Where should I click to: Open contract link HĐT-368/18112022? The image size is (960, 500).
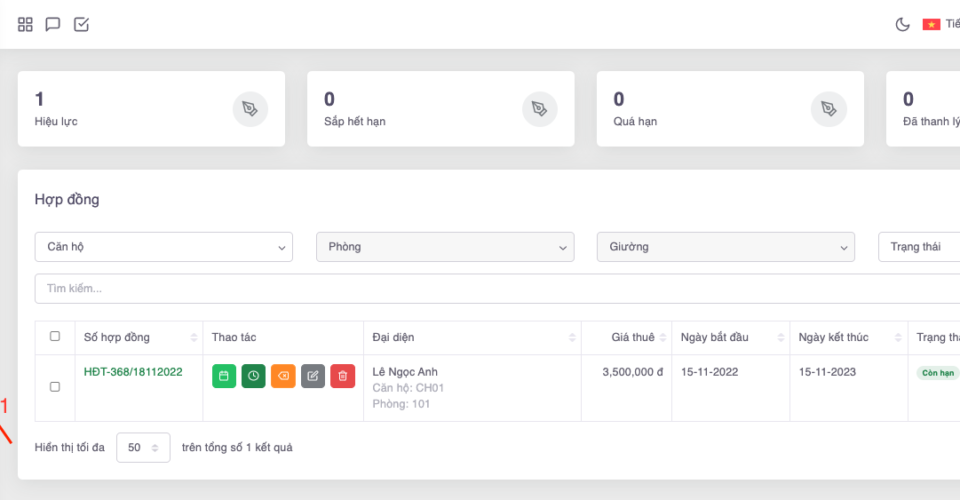(x=133, y=372)
